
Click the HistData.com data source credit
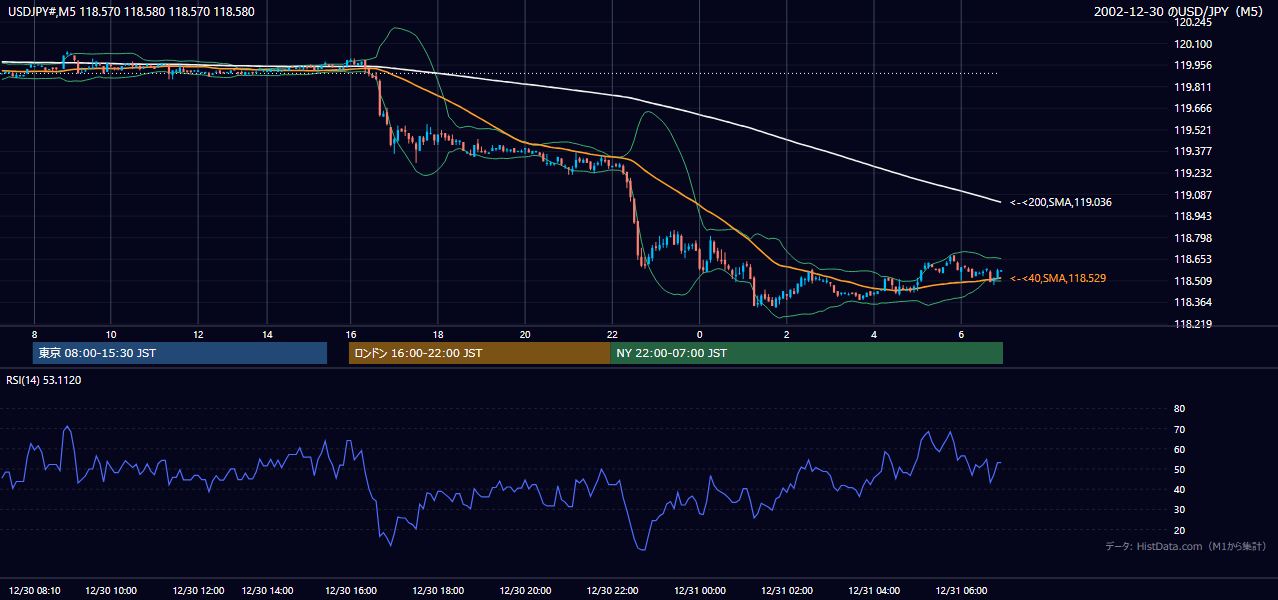pyautogui.click(x=1186, y=546)
